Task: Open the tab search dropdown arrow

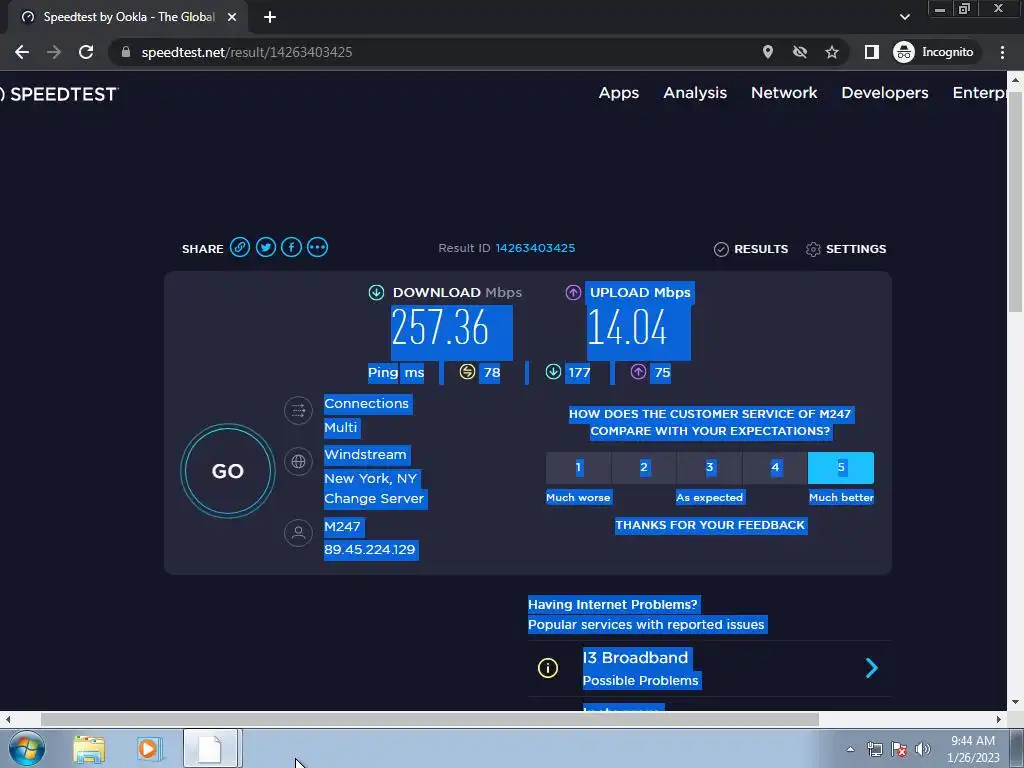Action: (904, 17)
